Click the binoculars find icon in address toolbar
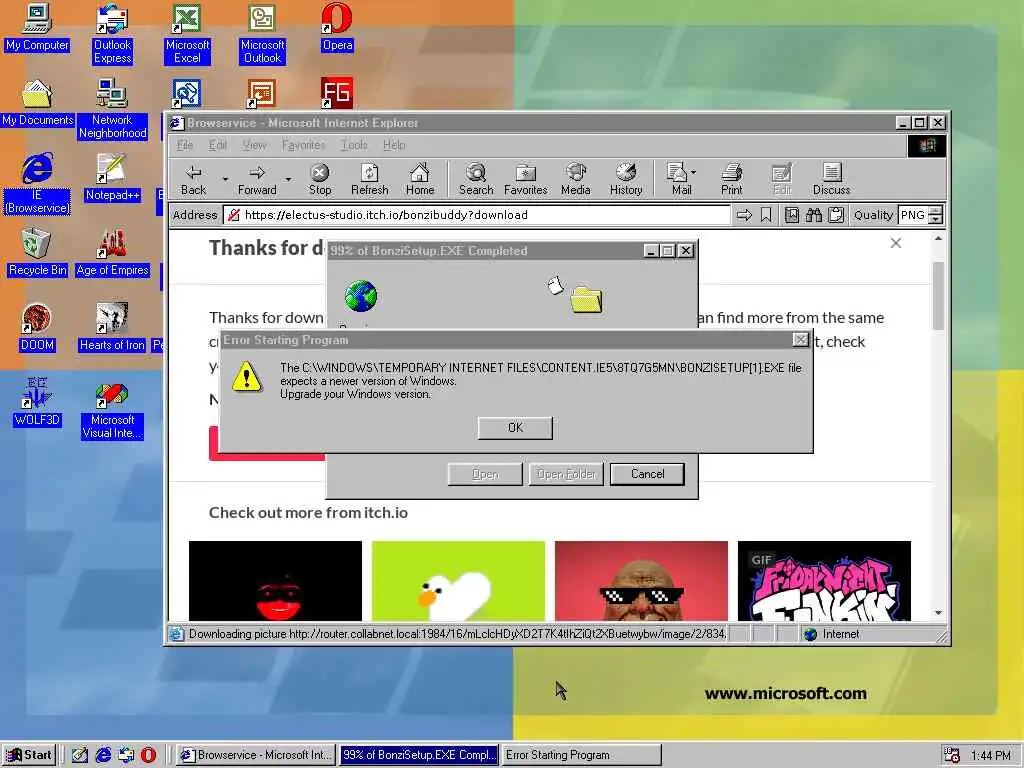Screen dimensions: 1024x768 pos(814,215)
